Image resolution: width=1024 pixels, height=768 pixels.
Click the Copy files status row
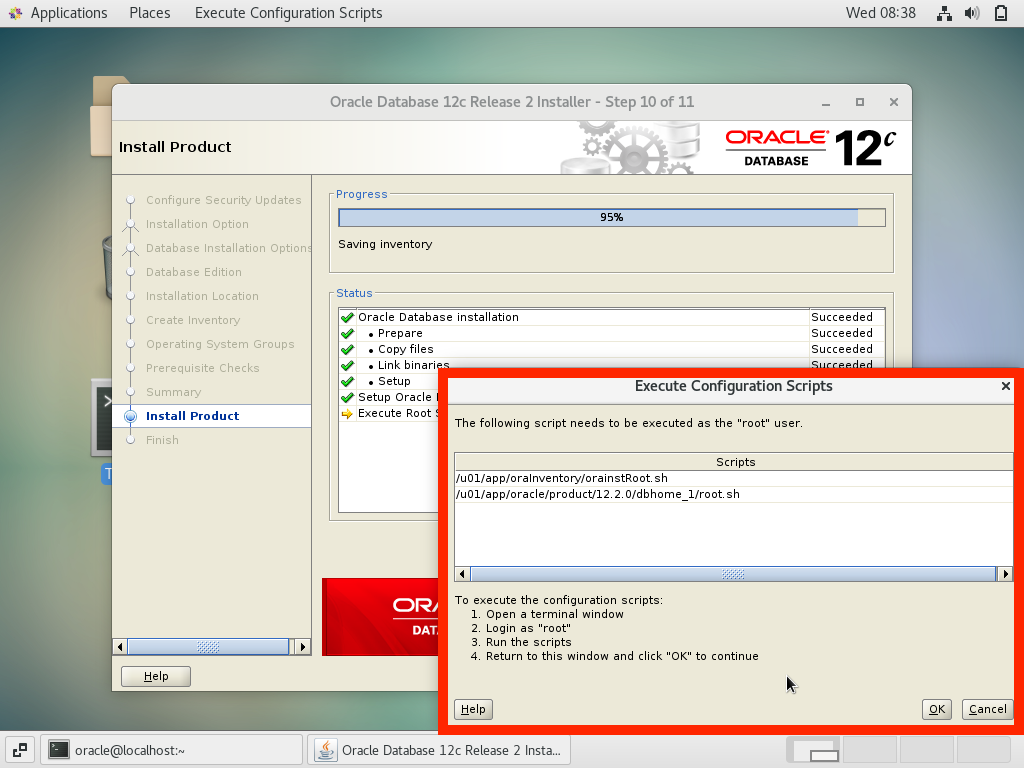(x=612, y=349)
